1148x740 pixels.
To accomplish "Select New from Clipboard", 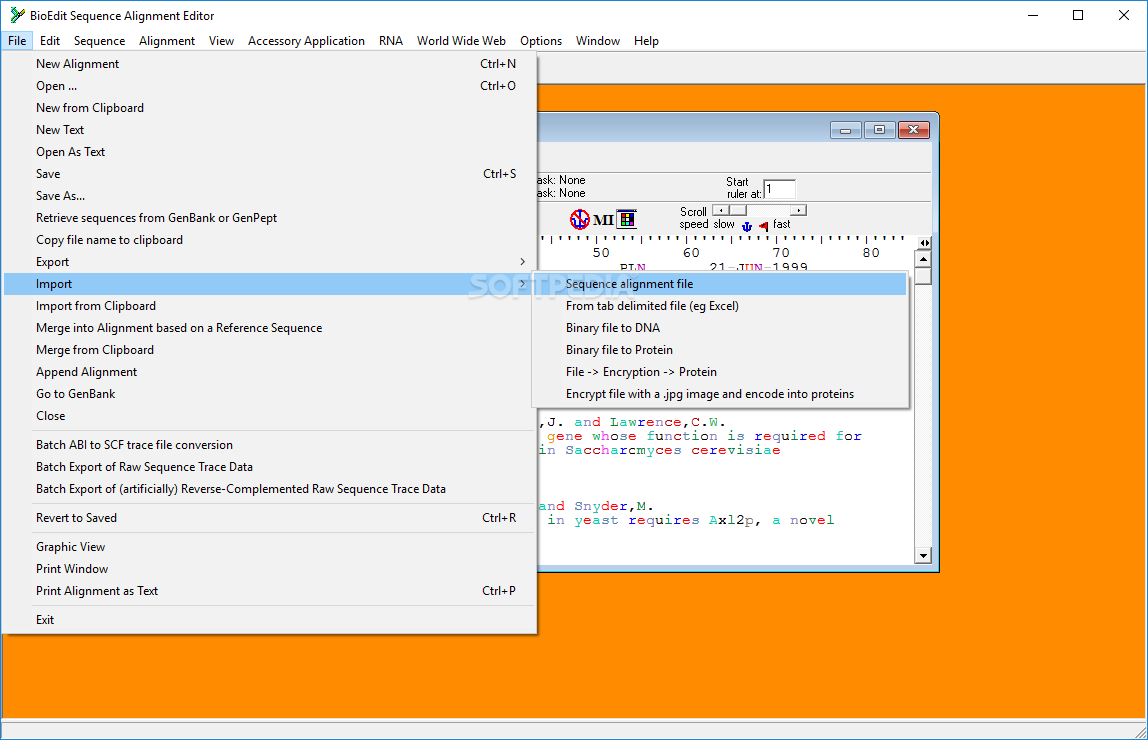I will click(x=270, y=108).
